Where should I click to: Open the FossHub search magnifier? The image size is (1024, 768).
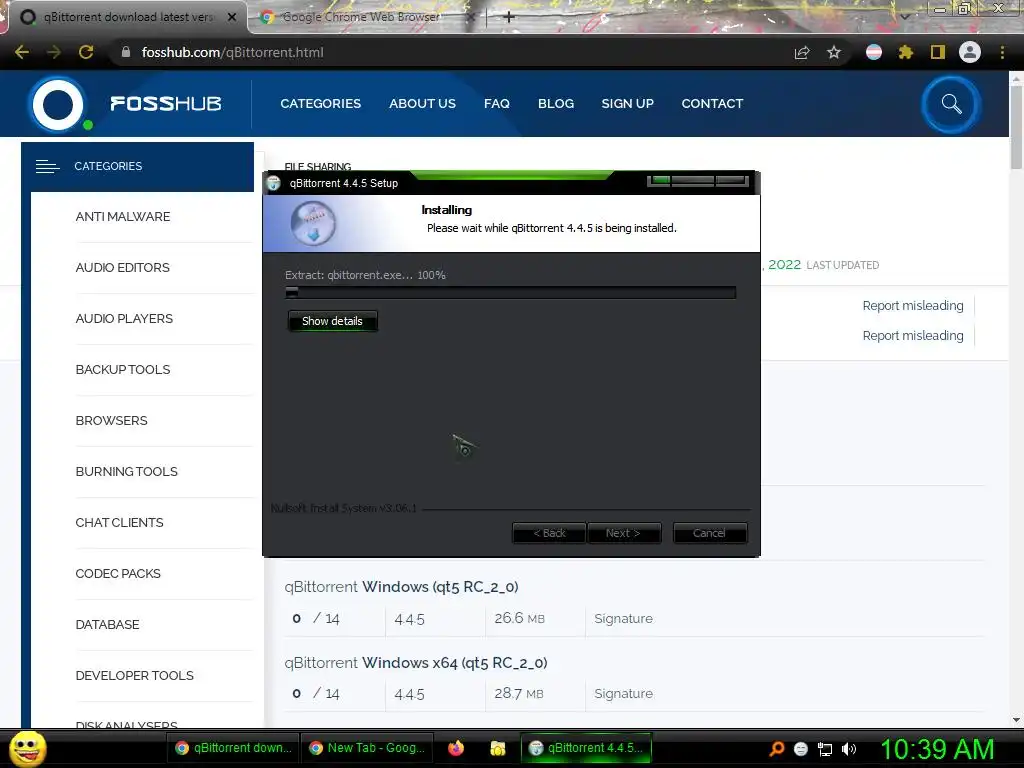coord(951,104)
